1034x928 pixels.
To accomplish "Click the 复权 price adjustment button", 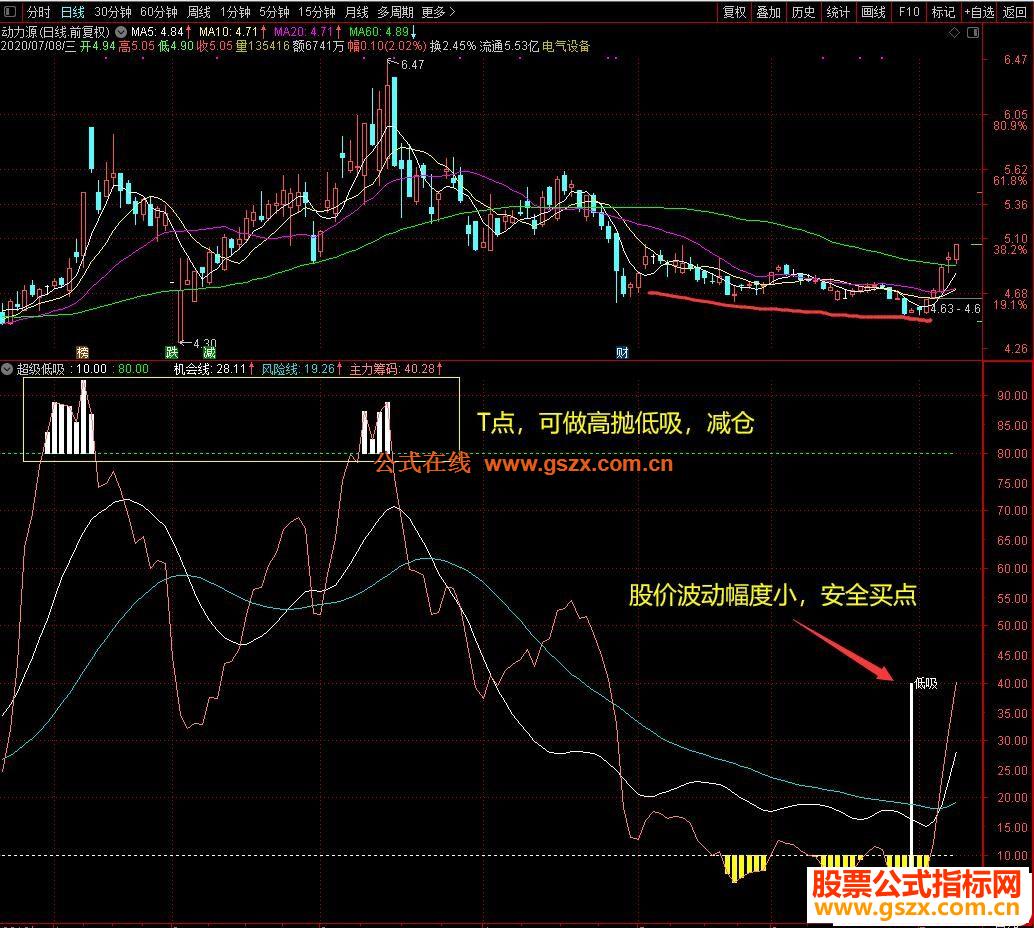I will (x=734, y=12).
